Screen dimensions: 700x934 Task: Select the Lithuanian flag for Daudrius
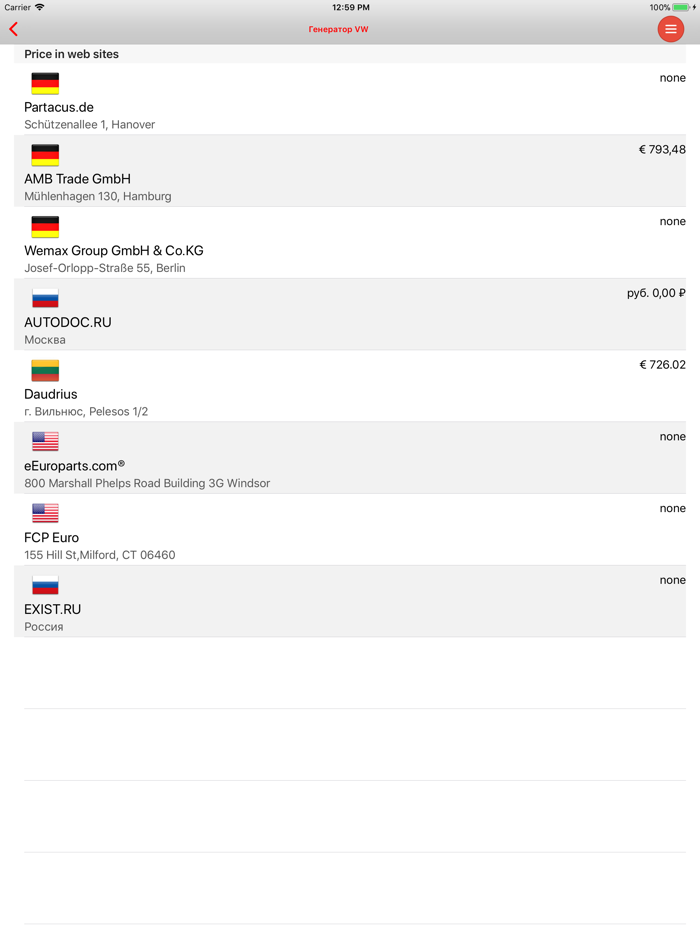44,368
